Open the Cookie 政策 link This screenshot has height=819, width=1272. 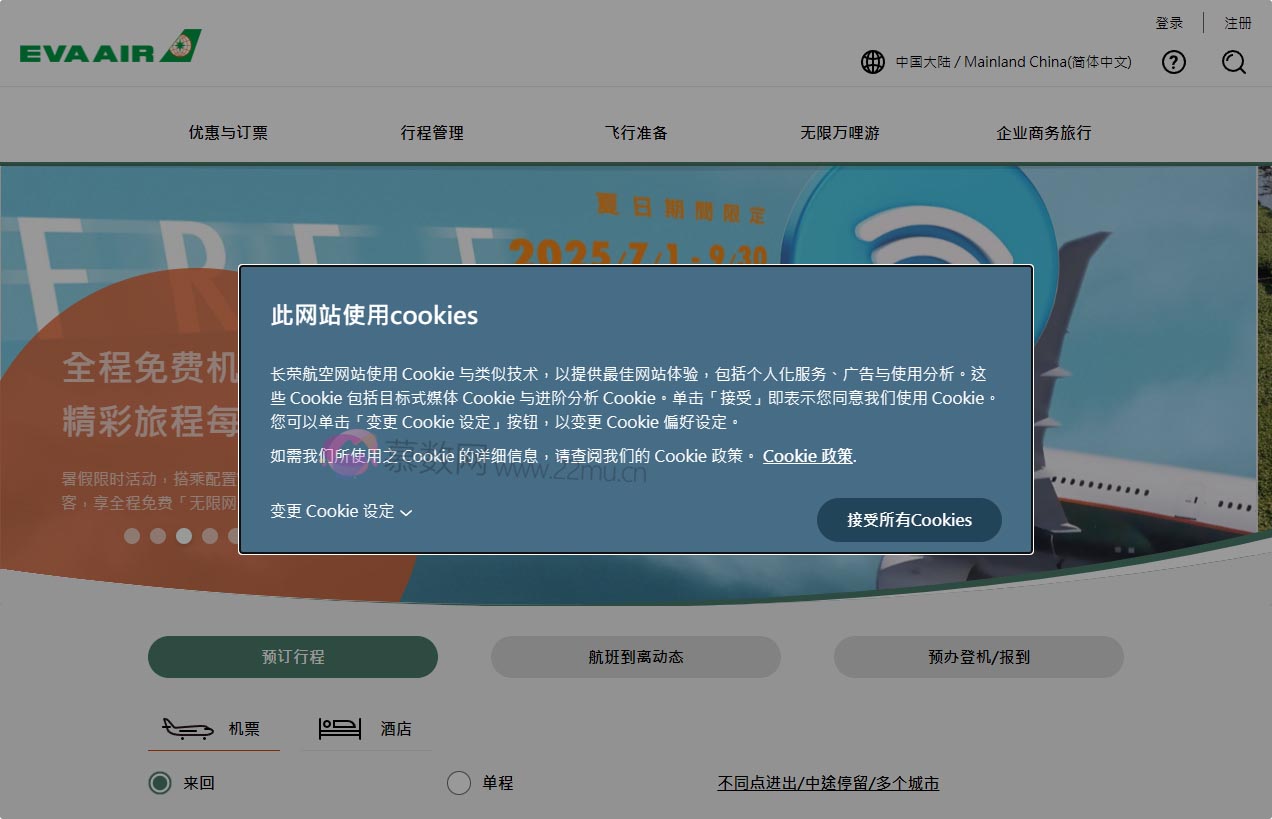click(807, 456)
